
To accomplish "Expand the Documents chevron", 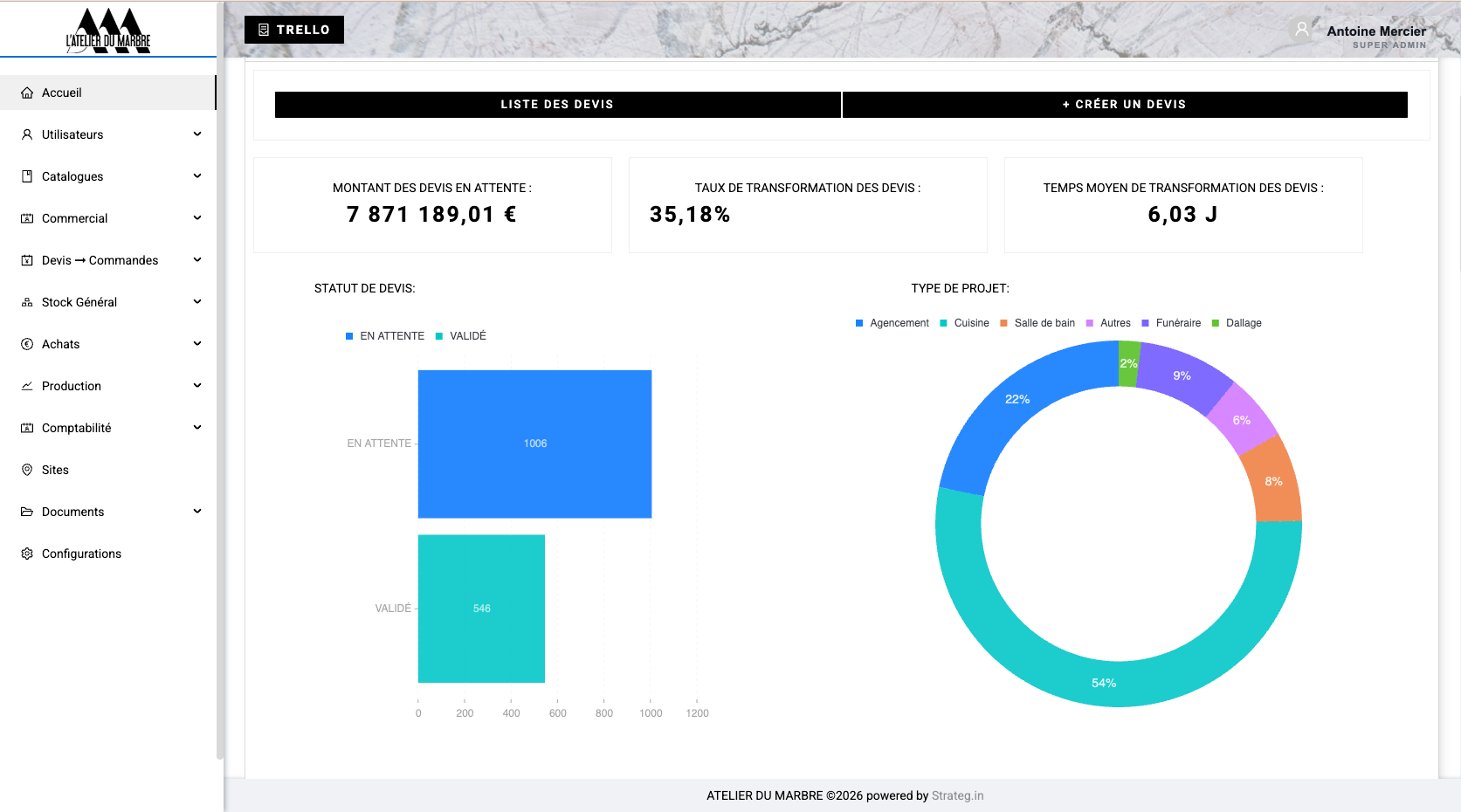I will click(x=197, y=512).
